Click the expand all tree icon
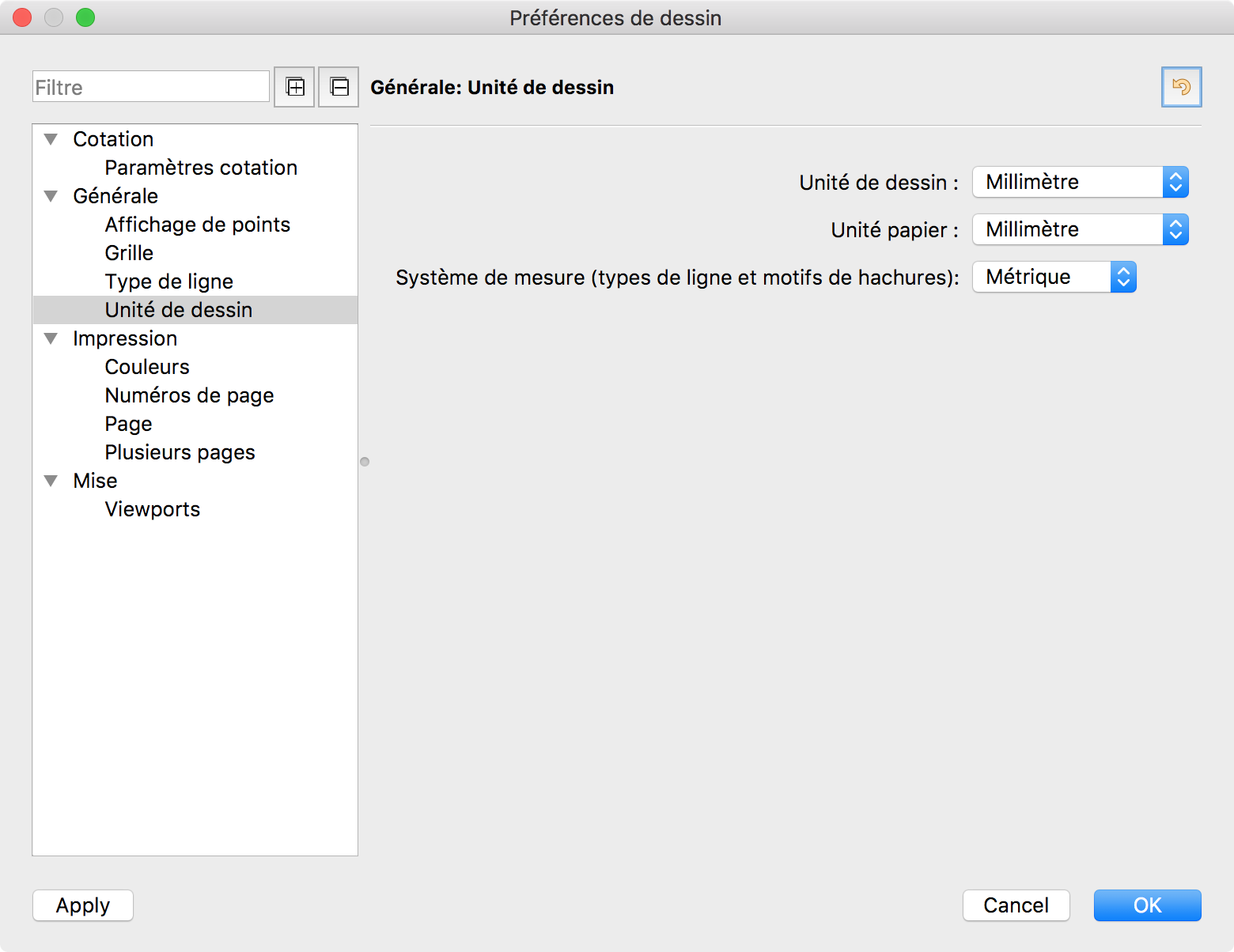 [294, 87]
